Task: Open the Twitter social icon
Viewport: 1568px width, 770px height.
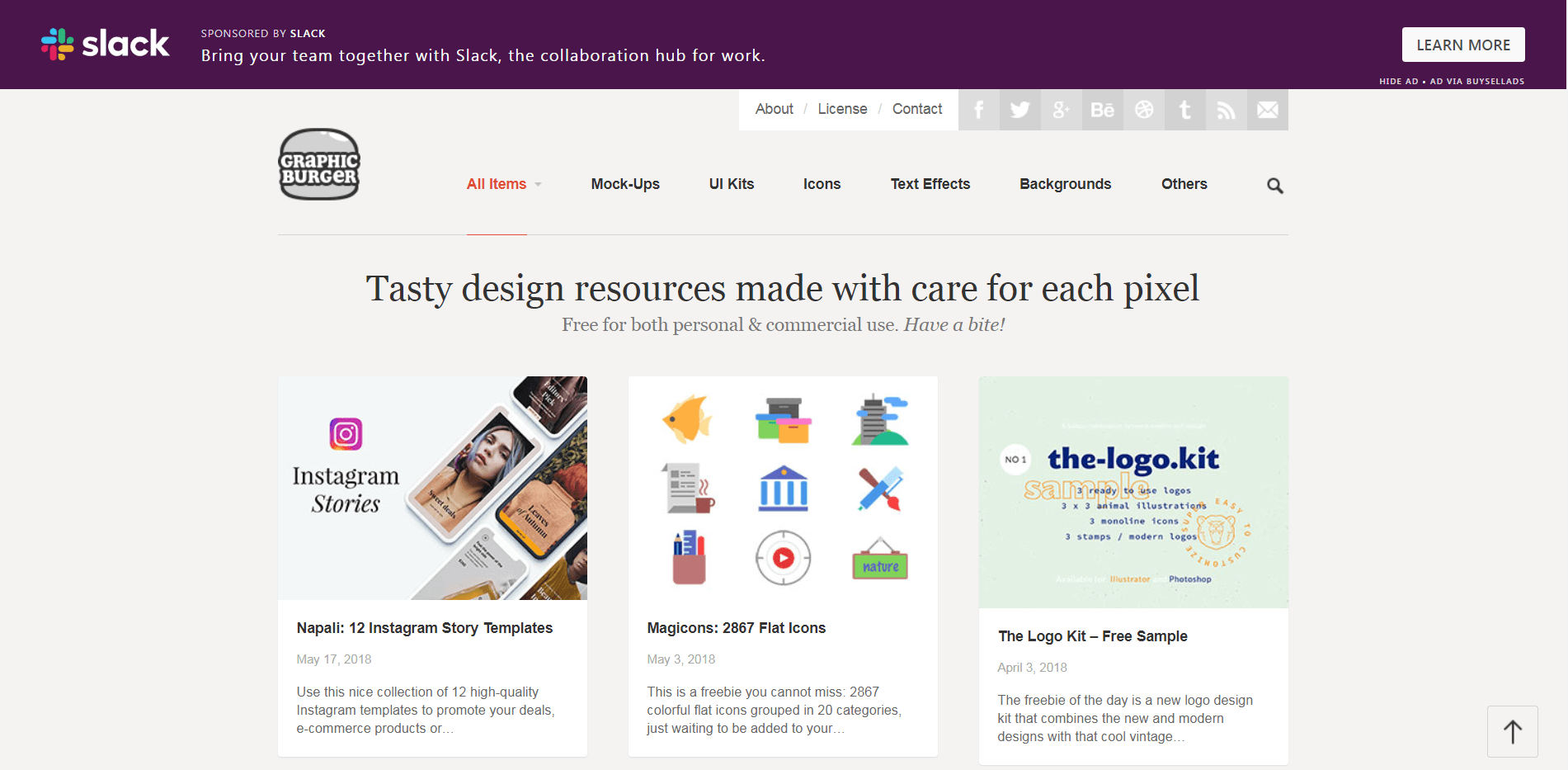Action: (1020, 110)
